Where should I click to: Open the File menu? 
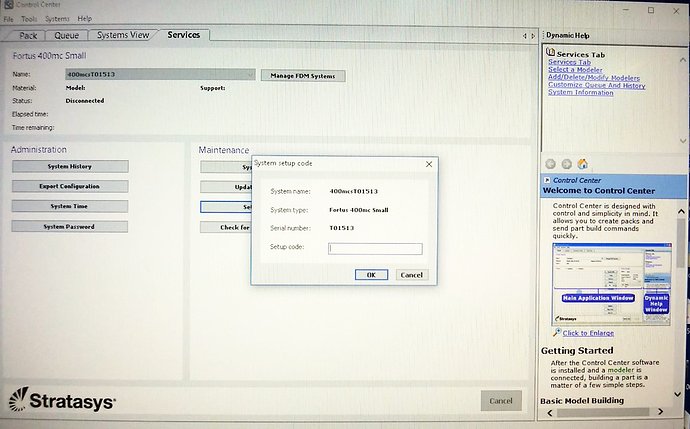tap(9, 19)
